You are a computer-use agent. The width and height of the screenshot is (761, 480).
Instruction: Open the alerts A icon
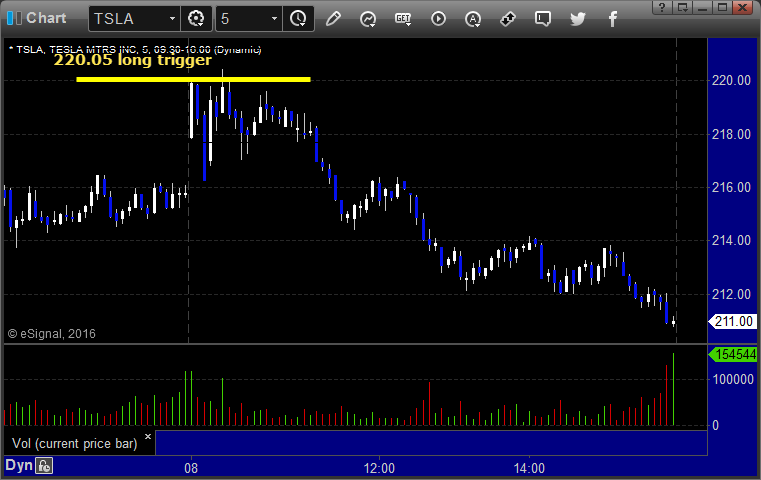pos(473,19)
